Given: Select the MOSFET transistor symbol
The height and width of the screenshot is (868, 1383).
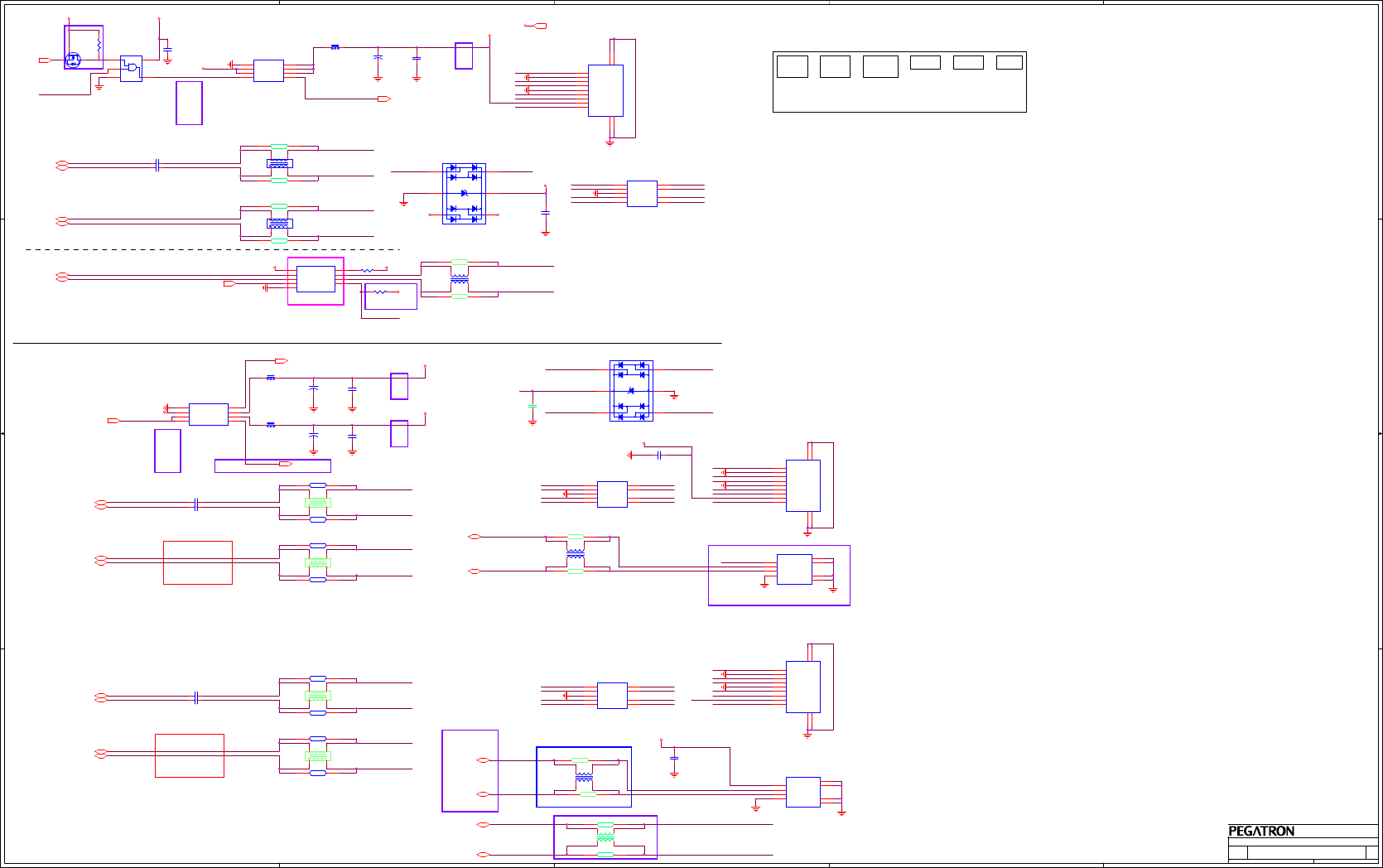Looking at the screenshot, I should (73, 60).
